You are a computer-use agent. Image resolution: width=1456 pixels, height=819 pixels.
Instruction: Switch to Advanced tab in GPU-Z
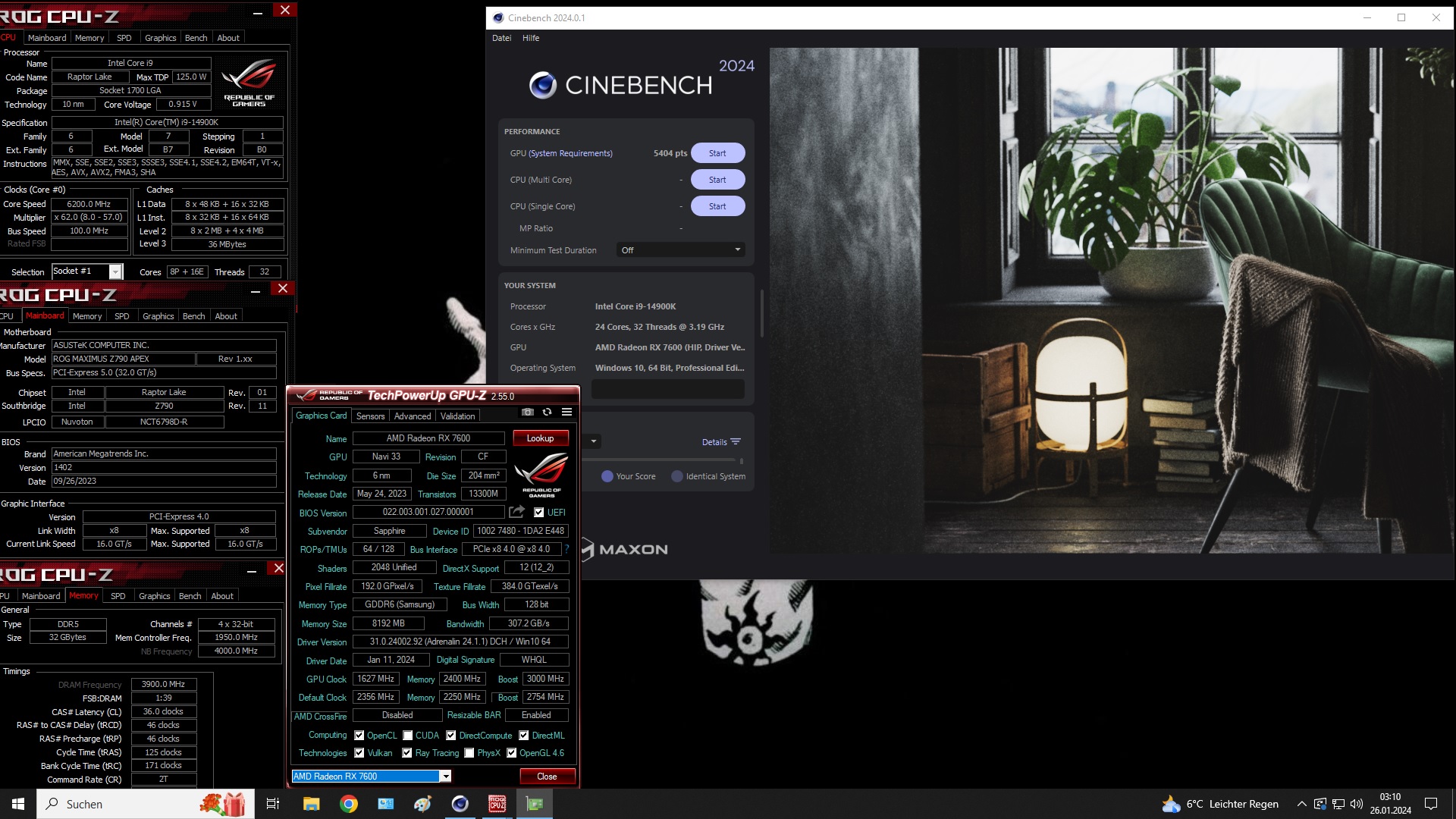click(x=413, y=416)
